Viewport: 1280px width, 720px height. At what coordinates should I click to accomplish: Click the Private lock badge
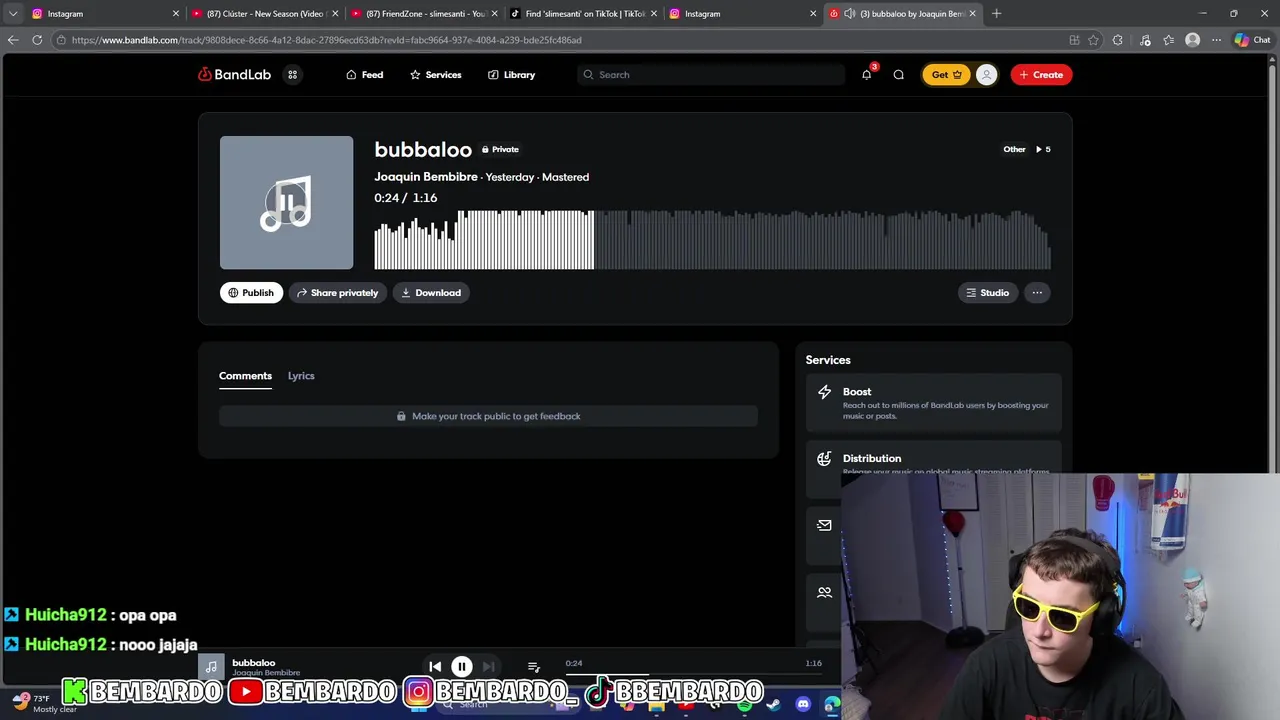(x=500, y=149)
